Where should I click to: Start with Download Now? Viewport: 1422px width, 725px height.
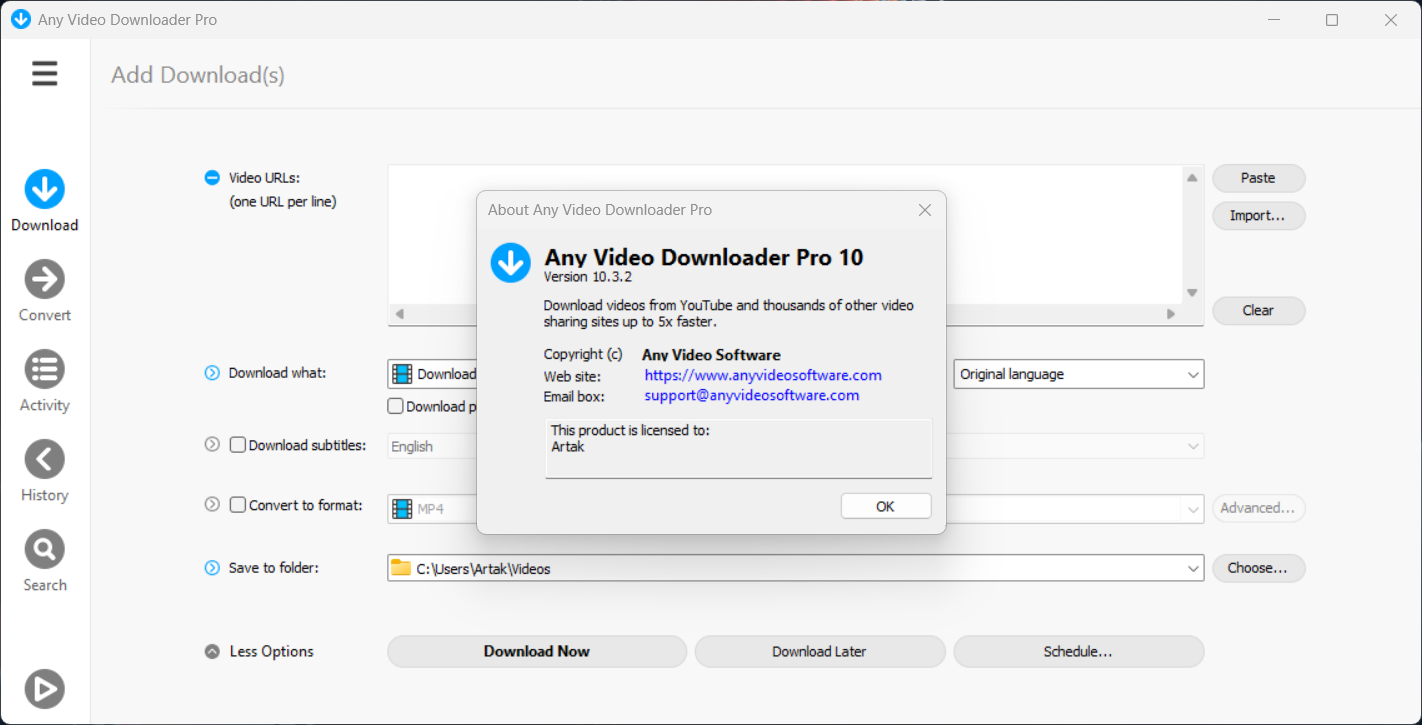pyautogui.click(x=537, y=651)
